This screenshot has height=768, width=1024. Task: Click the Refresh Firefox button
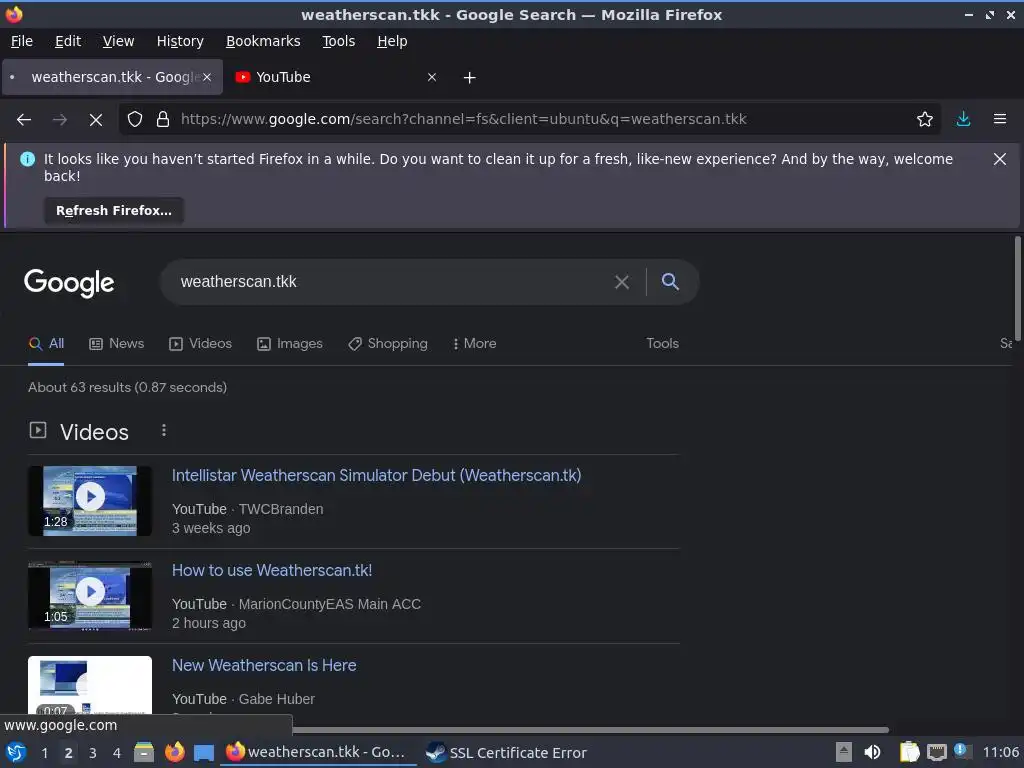(114, 211)
